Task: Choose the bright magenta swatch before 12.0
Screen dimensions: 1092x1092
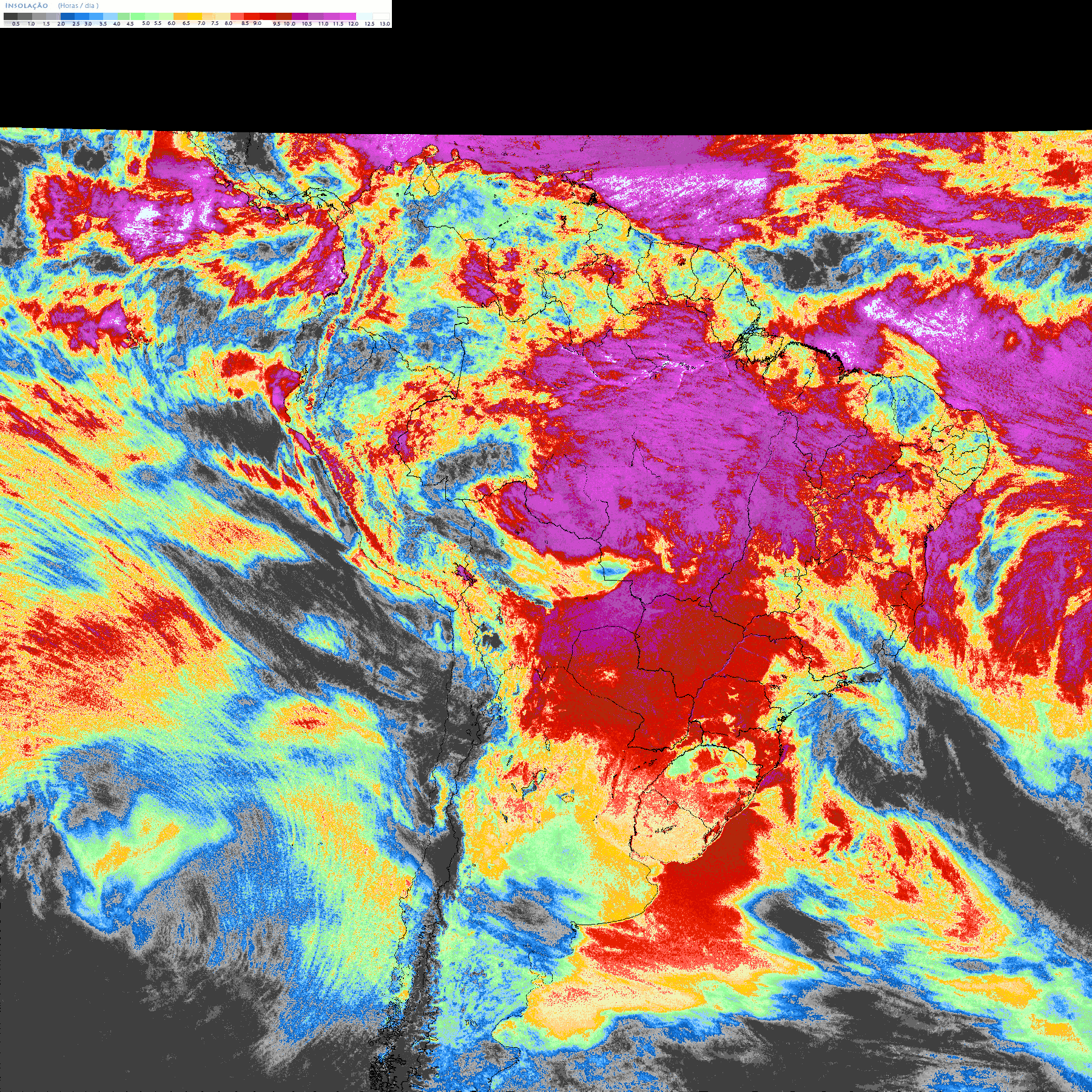Action: click(348, 16)
